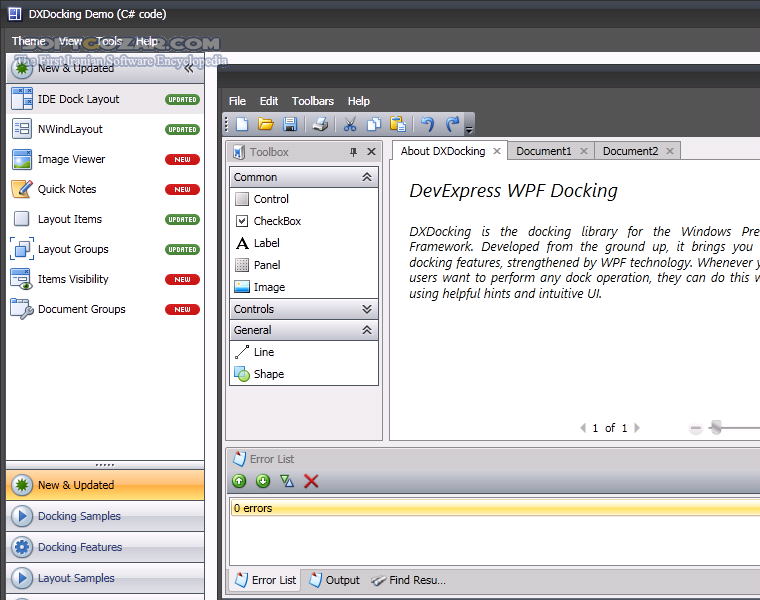
Task: Collapse the Common toolbox group
Action: [x=367, y=177]
